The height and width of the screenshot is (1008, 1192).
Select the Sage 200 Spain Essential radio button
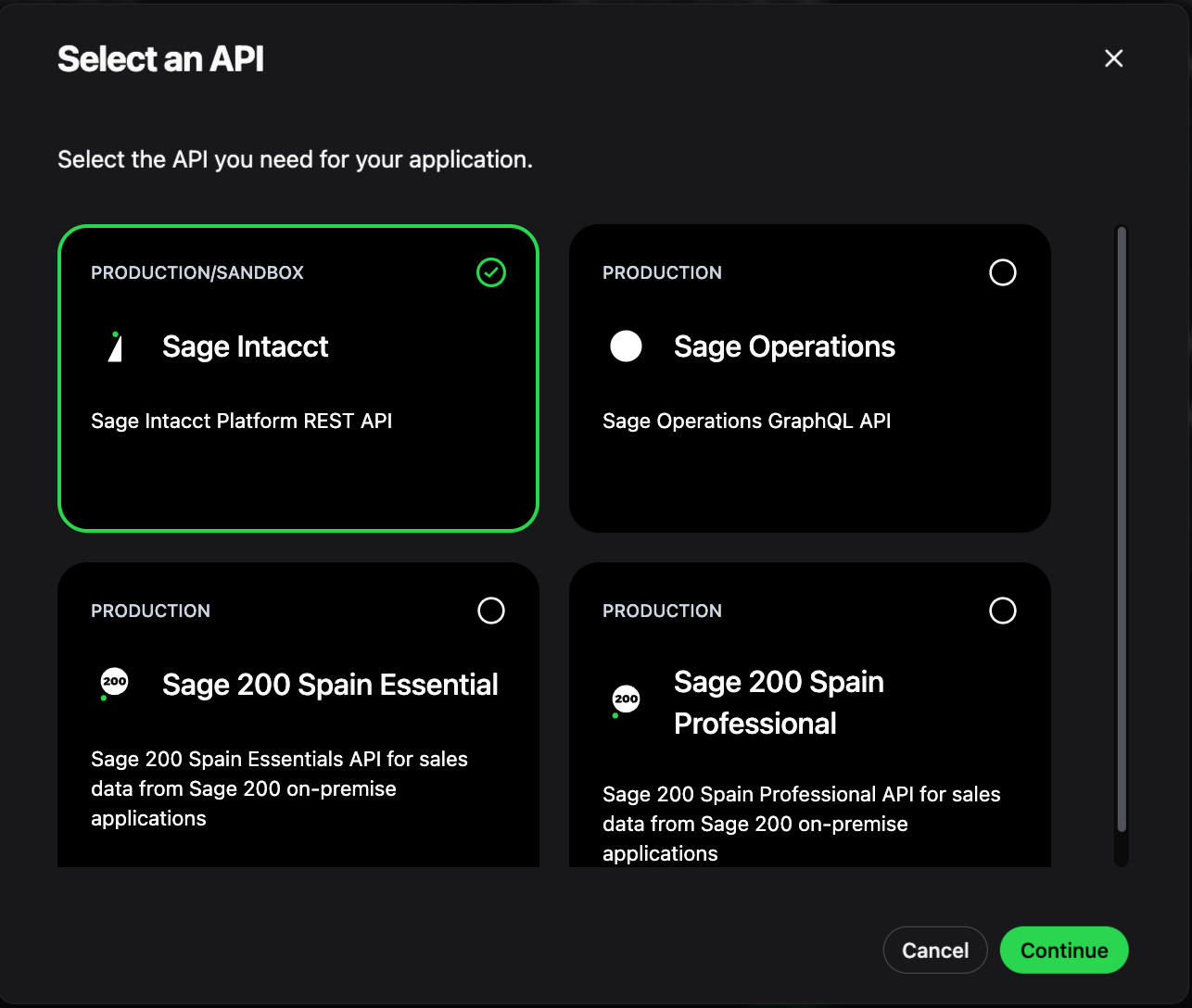(491, 611)
